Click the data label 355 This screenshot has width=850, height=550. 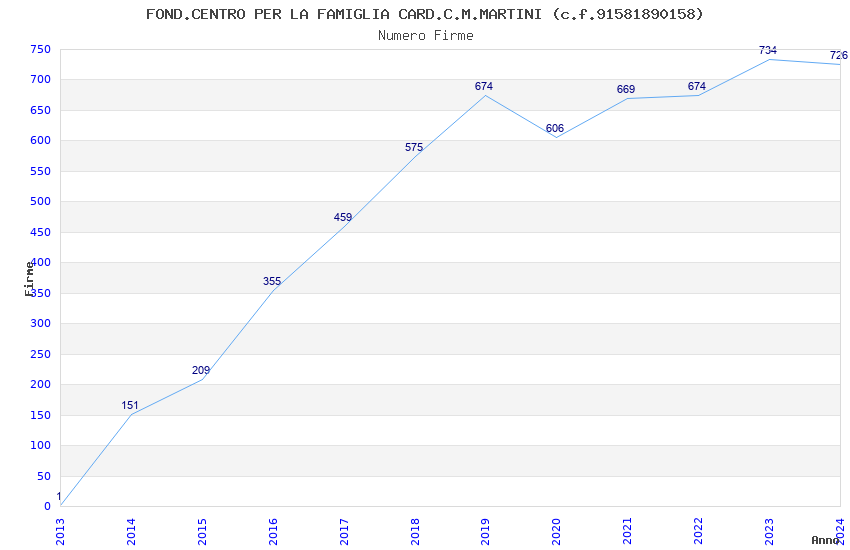pos(272,281)
